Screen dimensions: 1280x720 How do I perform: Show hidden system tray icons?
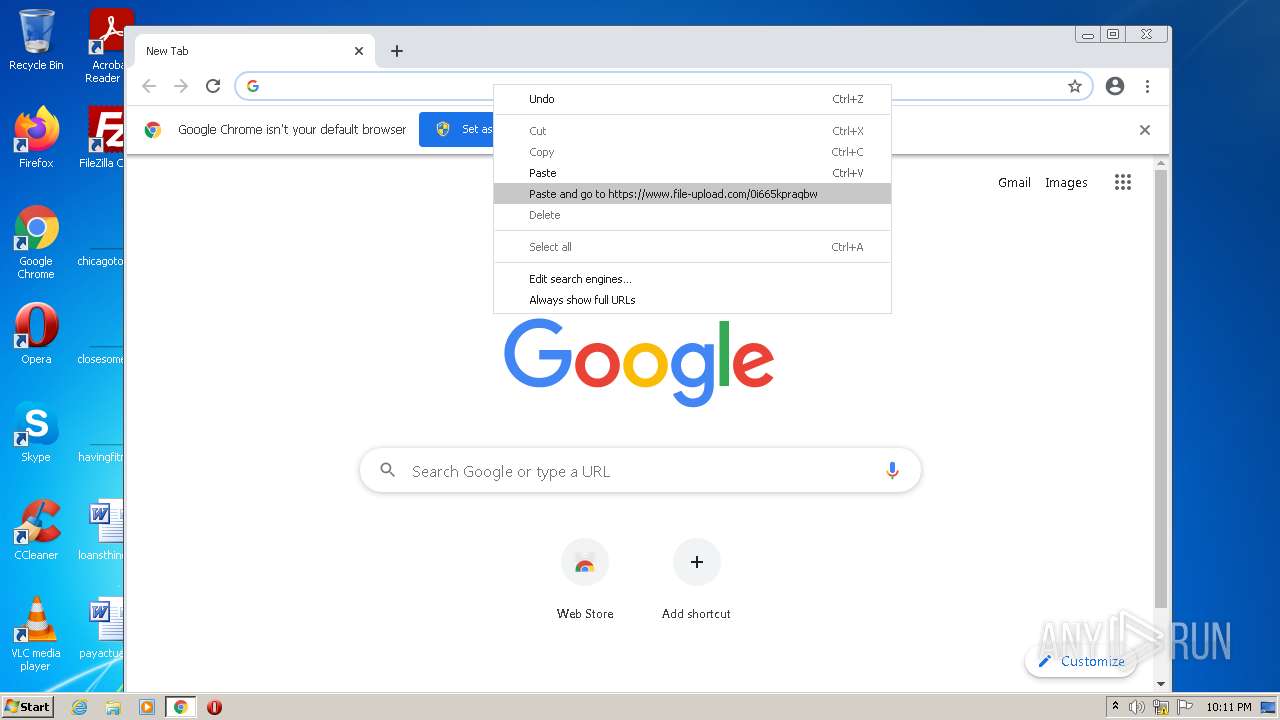click(x=1115, y=707)
